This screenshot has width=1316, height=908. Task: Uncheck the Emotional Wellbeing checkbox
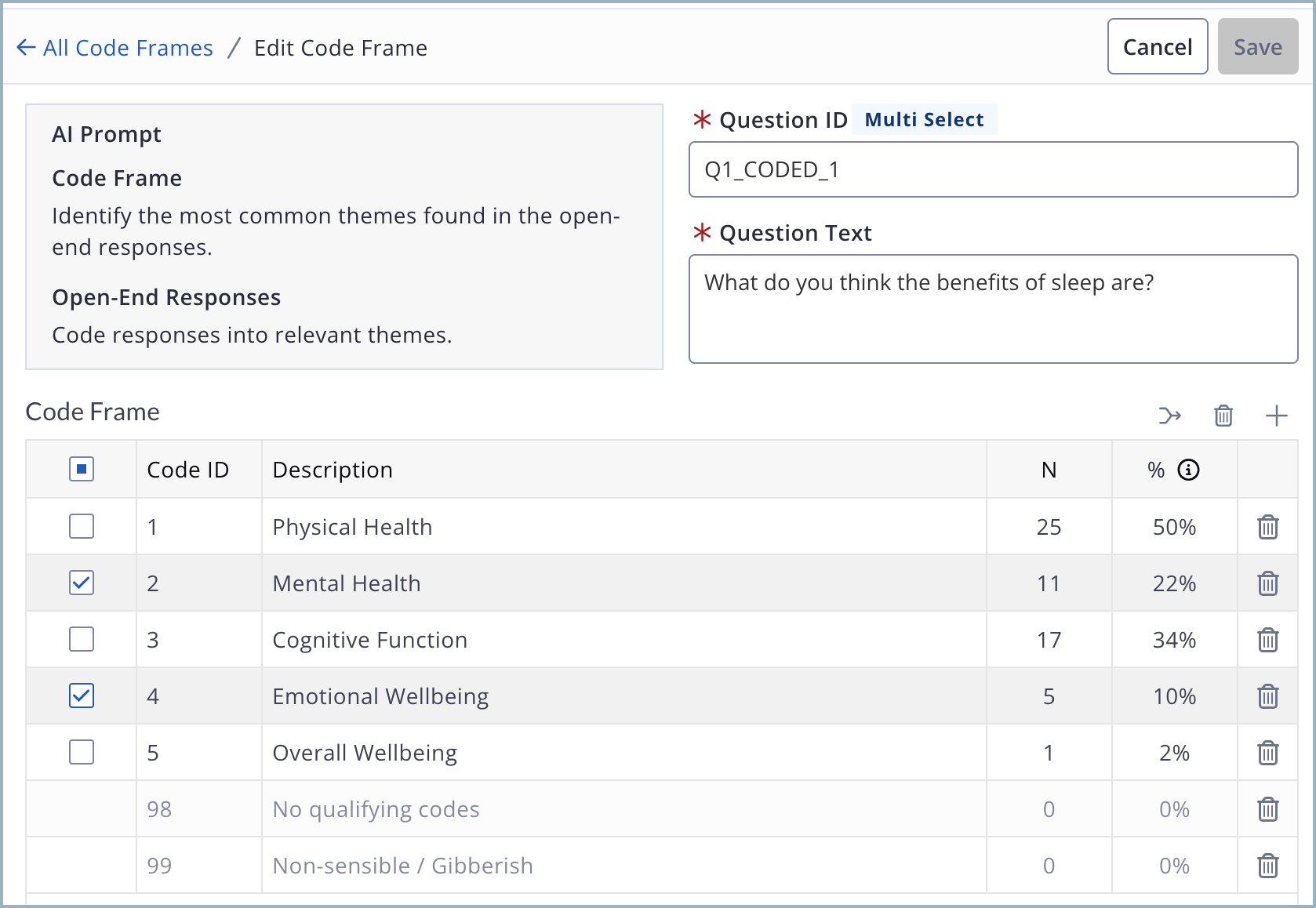82,696
